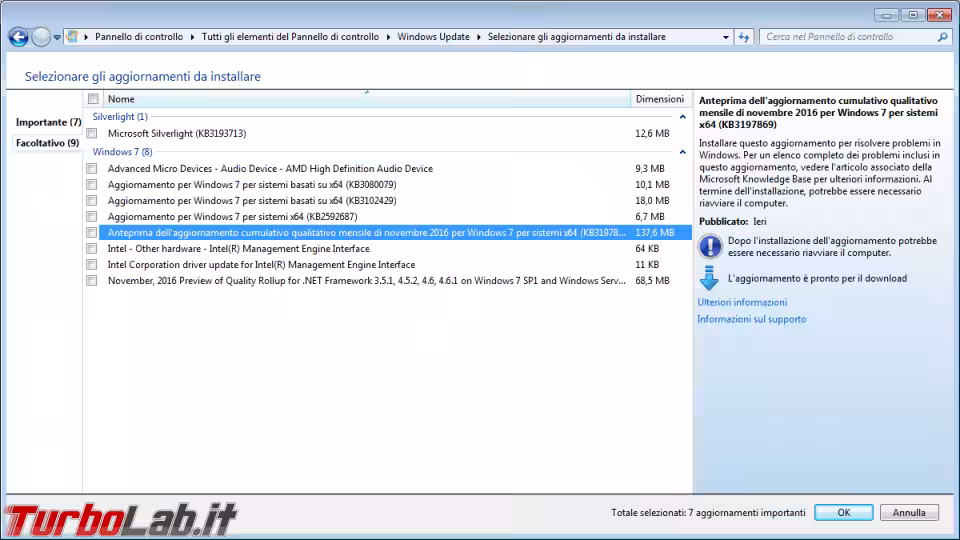Image resolution: width=960 pixels, height=540 pixels.
Task: Go to 'Windows Update' breadcrumb
Action: coord(433,37)
